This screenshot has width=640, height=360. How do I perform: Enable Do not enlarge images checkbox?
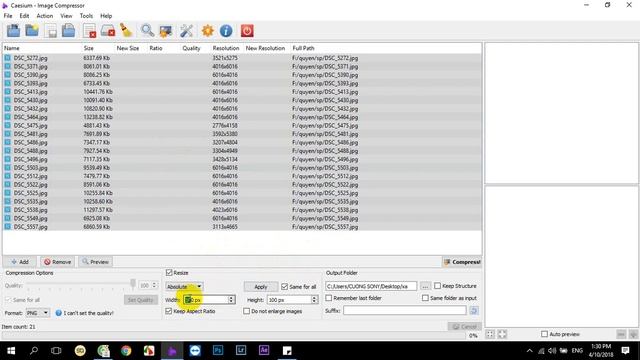pos(247,311)
